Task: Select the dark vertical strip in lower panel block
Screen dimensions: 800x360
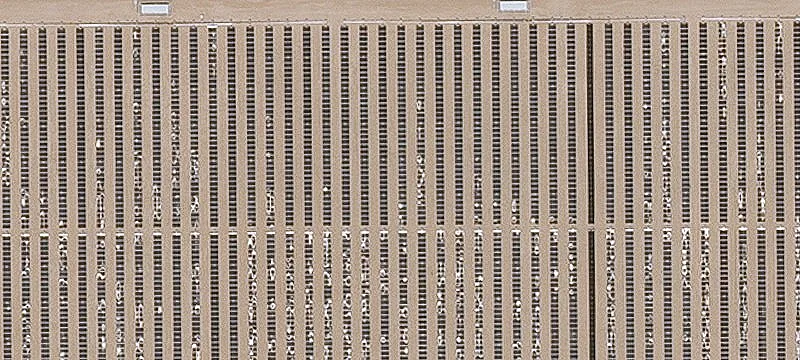Action: click(x=592, y=295)
